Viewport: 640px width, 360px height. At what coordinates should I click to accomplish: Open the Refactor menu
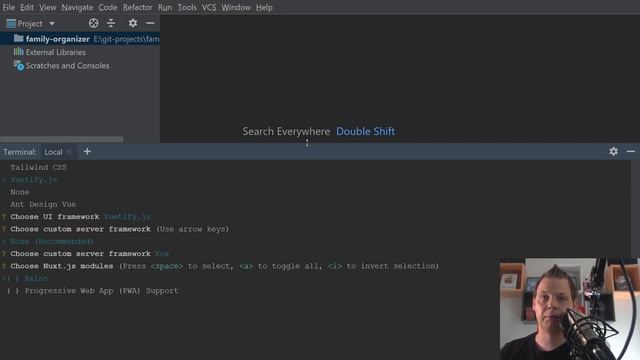click(x=138, y=7)
